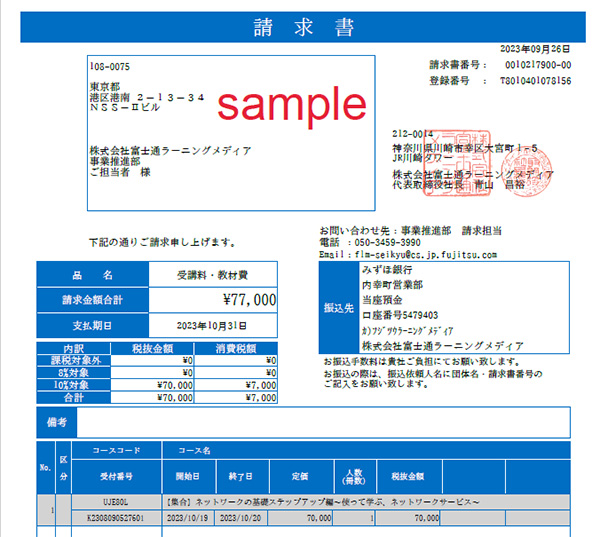Click the 終了日 column header
This screenshot has height=537, width=600.
(243, 477)
